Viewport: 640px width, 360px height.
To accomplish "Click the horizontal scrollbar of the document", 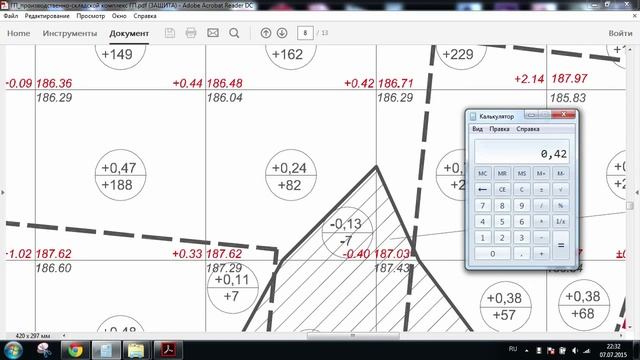I will [x=353, y=336].
